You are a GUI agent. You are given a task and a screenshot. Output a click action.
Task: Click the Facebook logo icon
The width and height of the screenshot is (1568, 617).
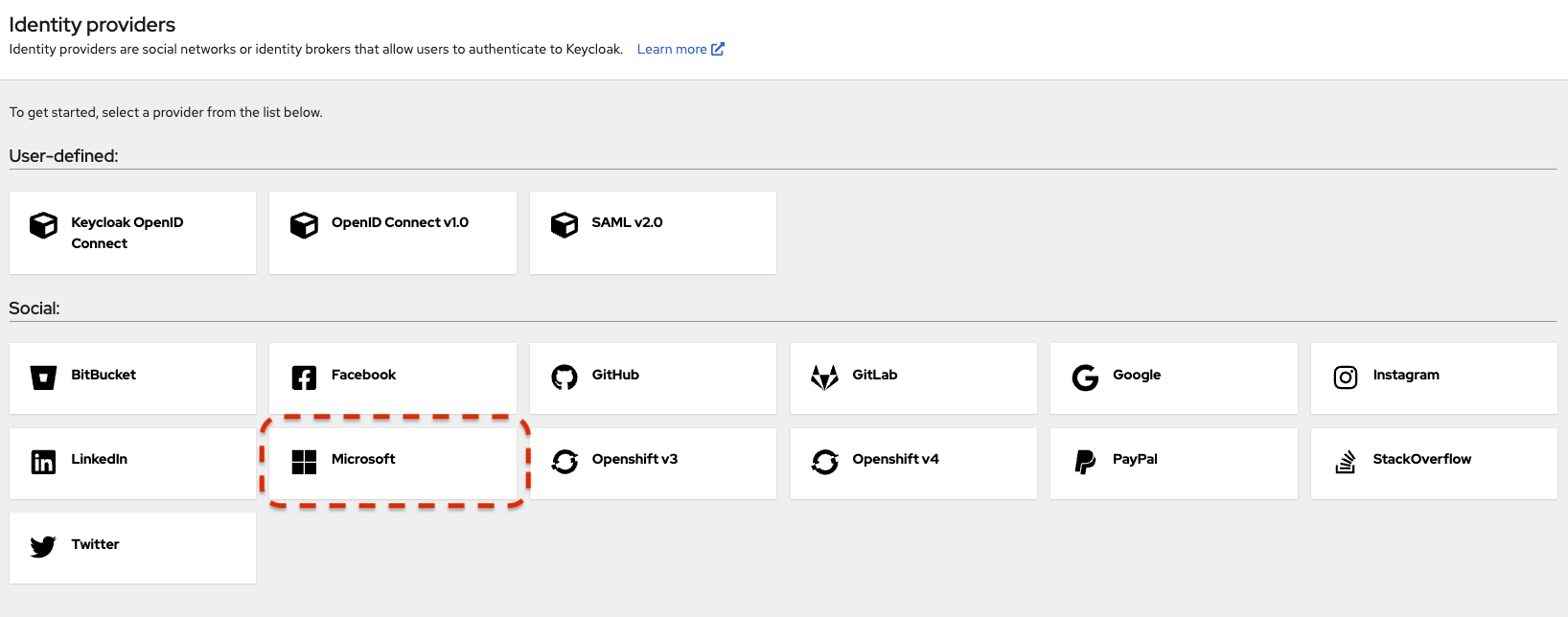click(304, 377)
